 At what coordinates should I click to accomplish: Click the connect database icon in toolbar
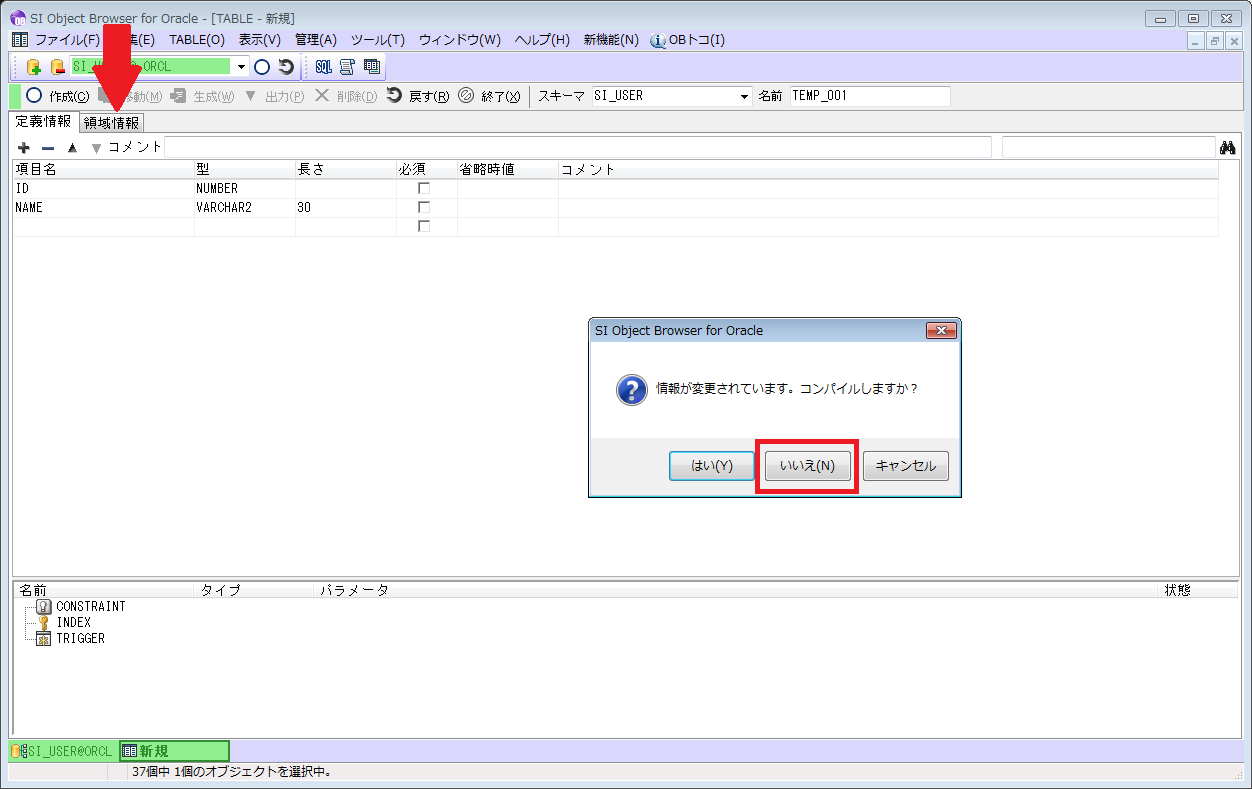click(x=33, y=67)
